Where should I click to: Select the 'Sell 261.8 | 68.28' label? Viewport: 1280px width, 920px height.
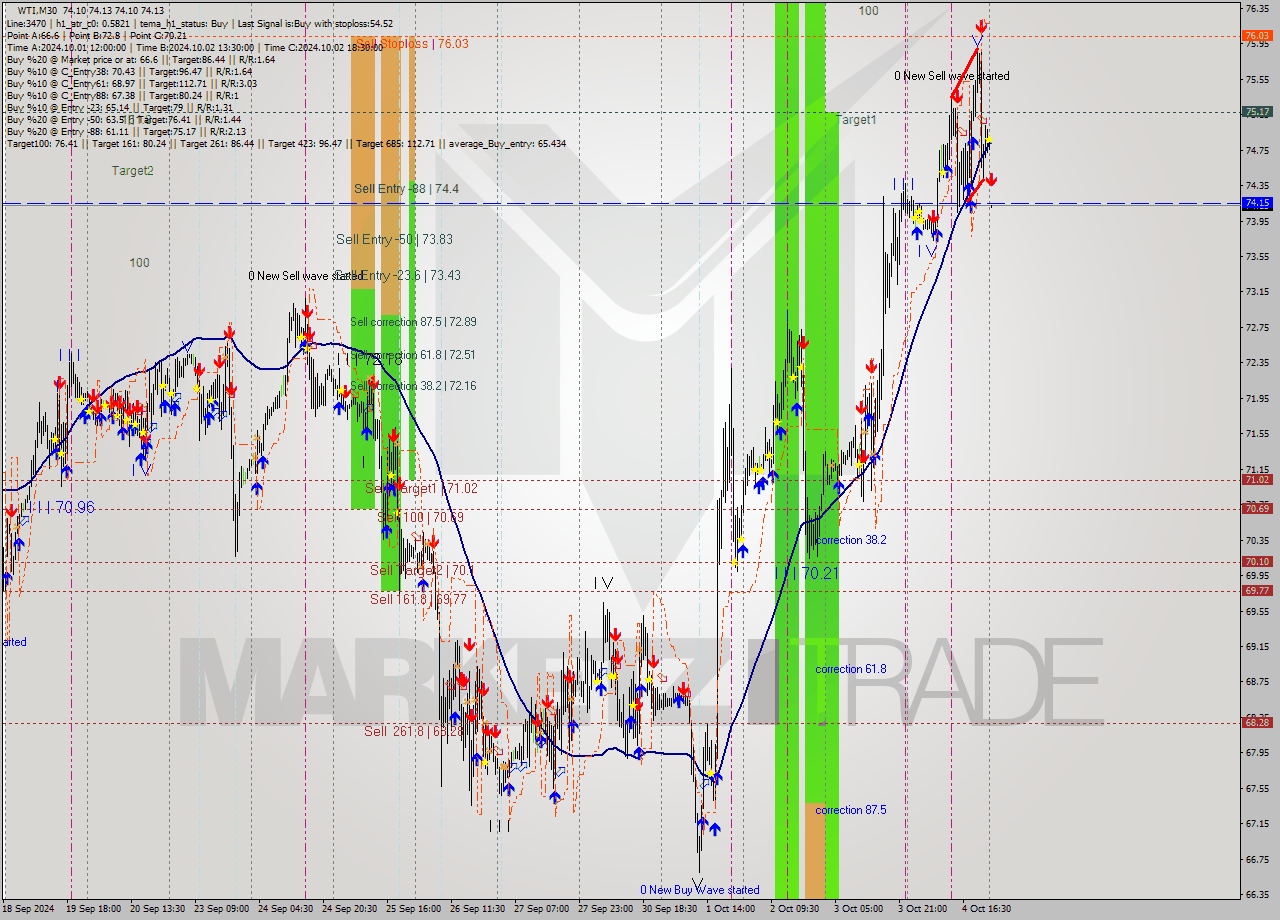[413, 731]
